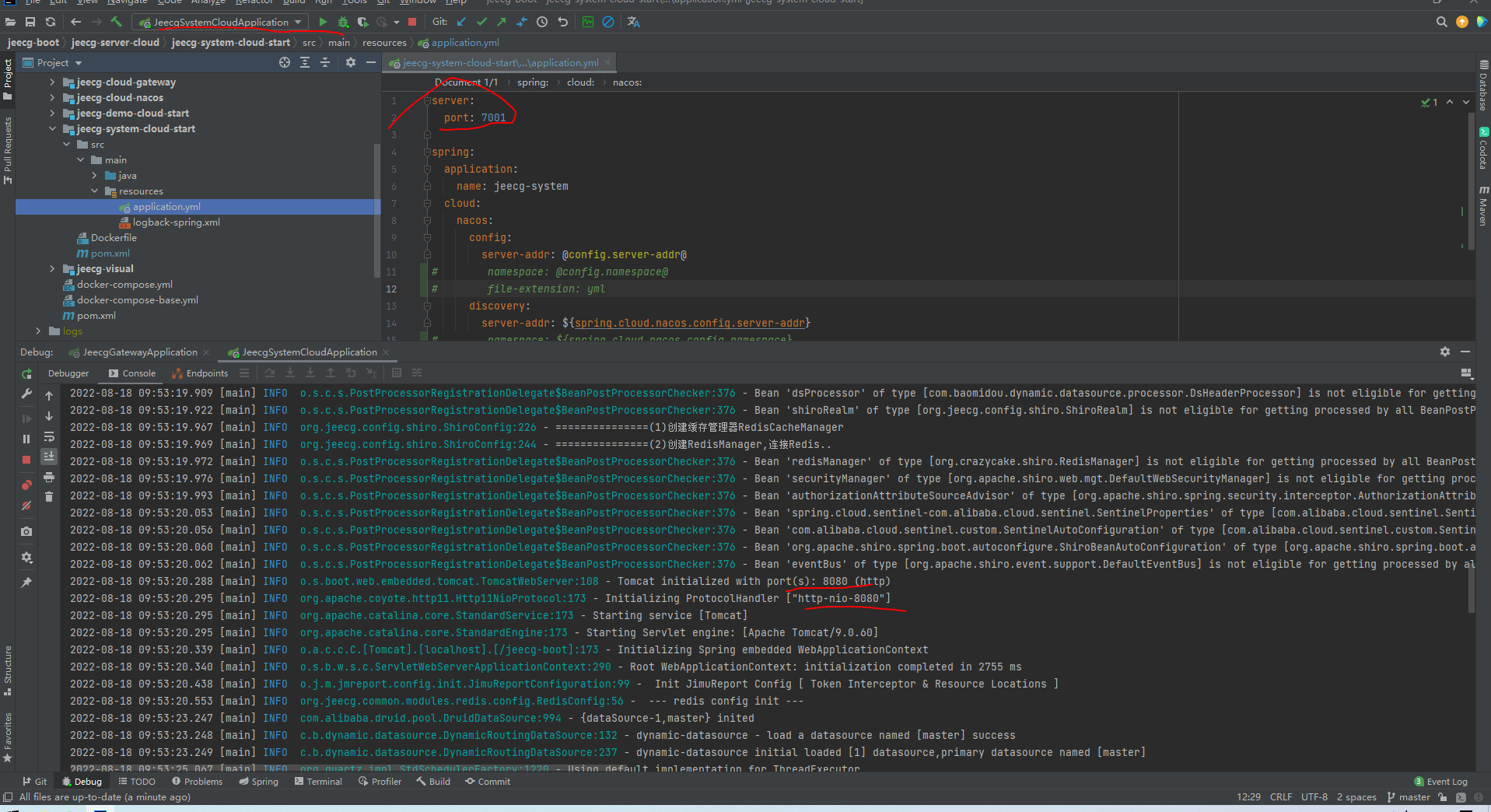The image size is (1491, 812).
Task: Switch to the Endpoints tab
Action: pyautogui.click(x=206, y=373)
